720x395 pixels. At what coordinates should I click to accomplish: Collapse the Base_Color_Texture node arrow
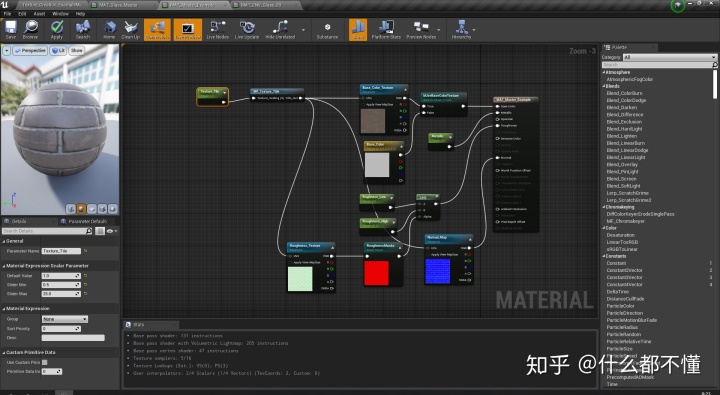coord(405,89)
